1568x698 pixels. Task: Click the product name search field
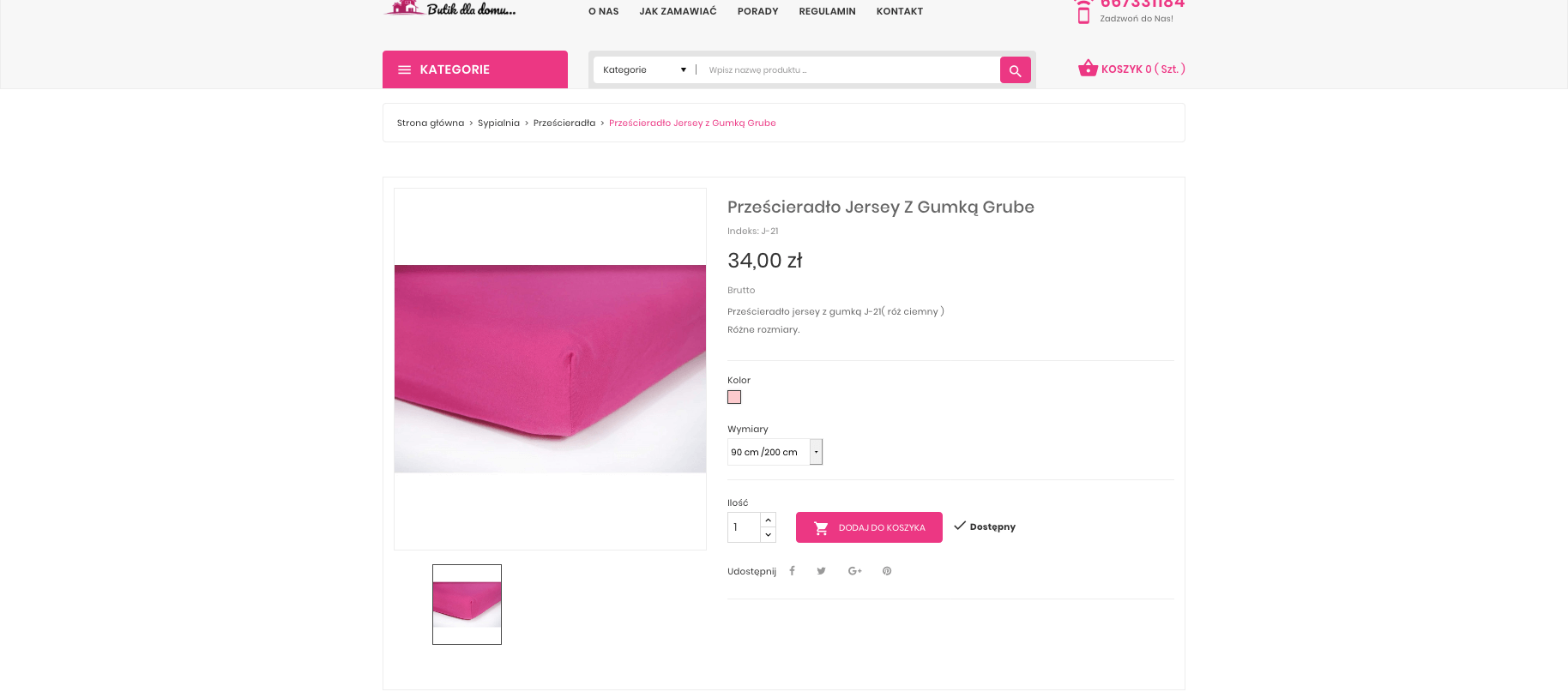pyautogui.click(x=849, y=70)
